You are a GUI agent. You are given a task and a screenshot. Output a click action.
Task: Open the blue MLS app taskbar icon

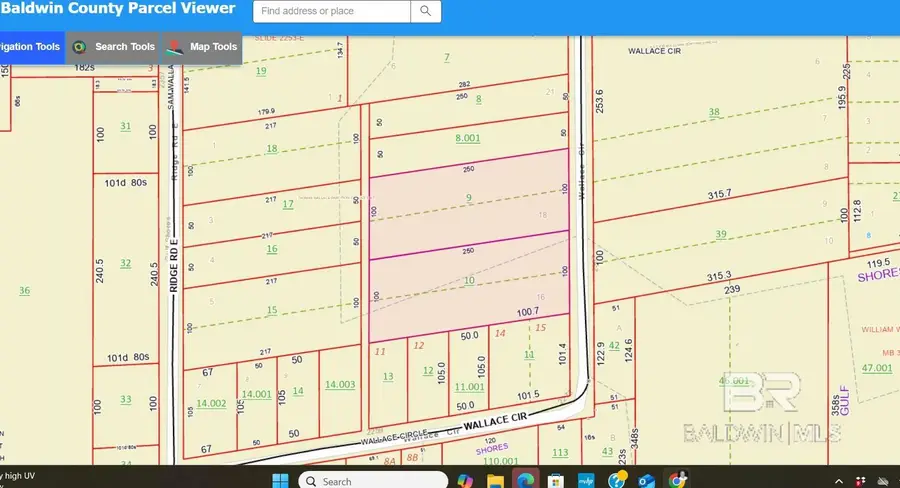click(585, 481)
